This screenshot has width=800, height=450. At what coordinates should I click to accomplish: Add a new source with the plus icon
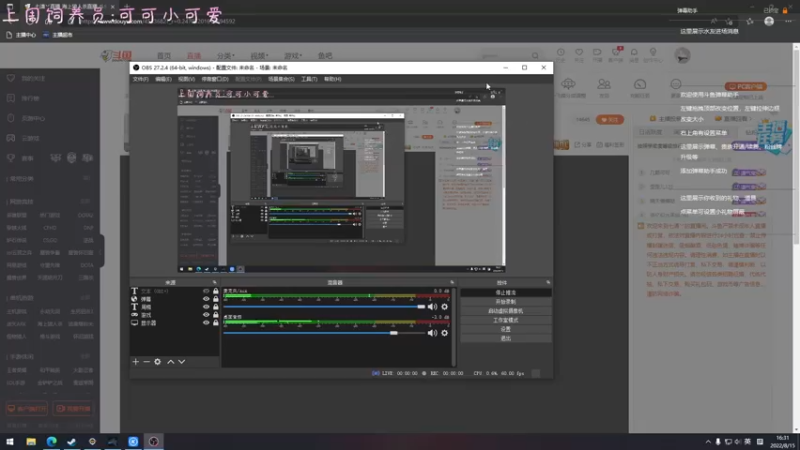point(135,362)
